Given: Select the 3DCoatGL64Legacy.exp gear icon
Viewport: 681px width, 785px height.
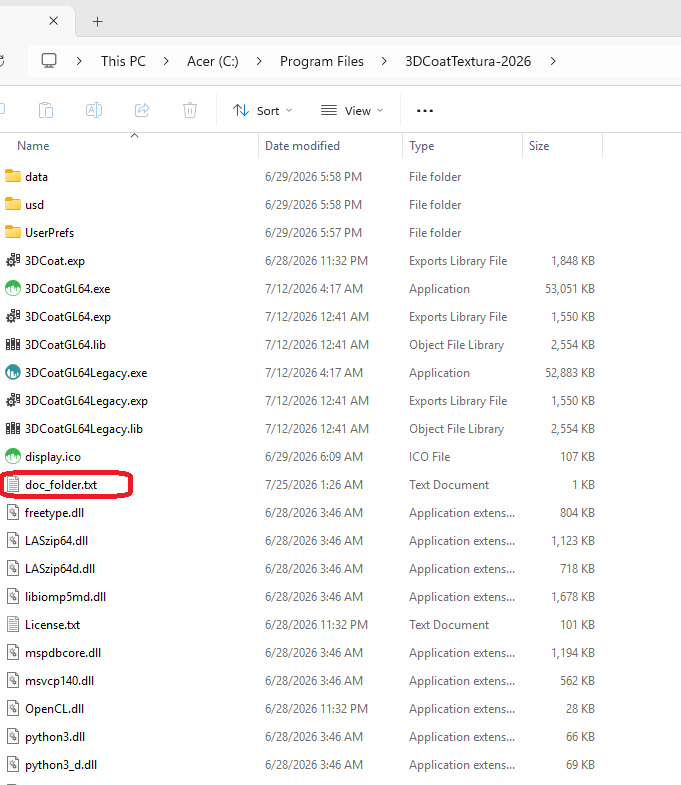Looking at the screenshot, I should click(x=13, y=401).
